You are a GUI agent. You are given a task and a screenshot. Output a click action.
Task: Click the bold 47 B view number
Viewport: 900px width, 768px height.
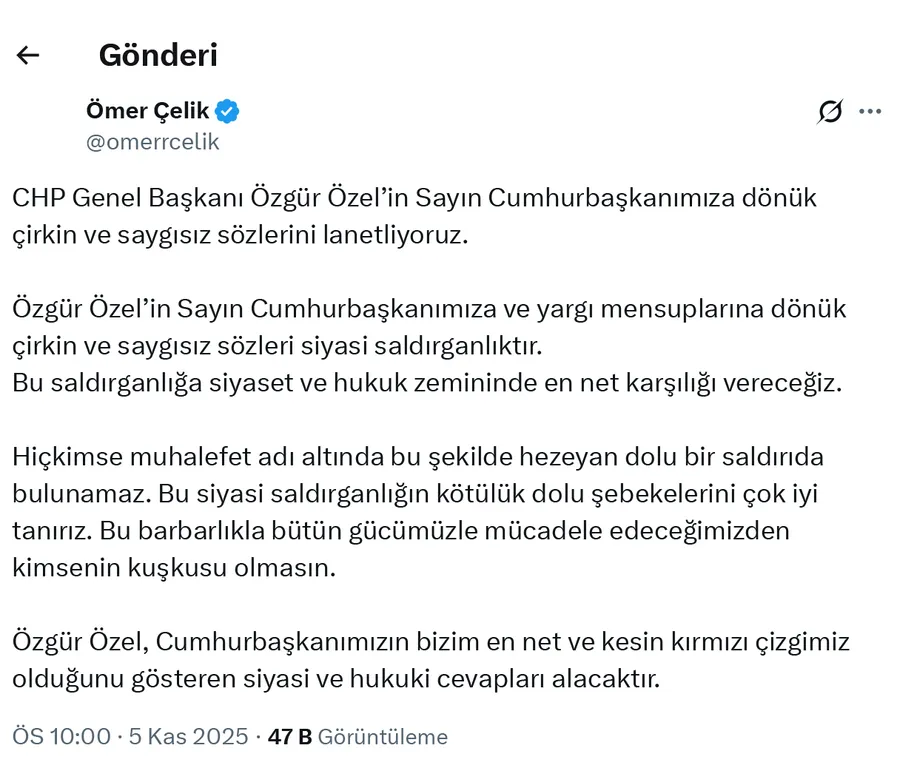pos(290,737)
